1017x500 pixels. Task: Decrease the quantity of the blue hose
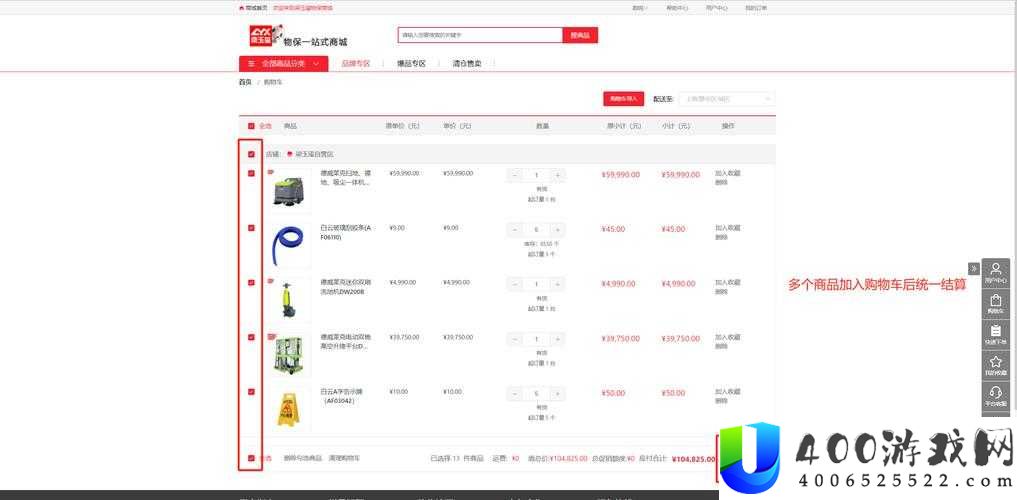click(515, 230)
